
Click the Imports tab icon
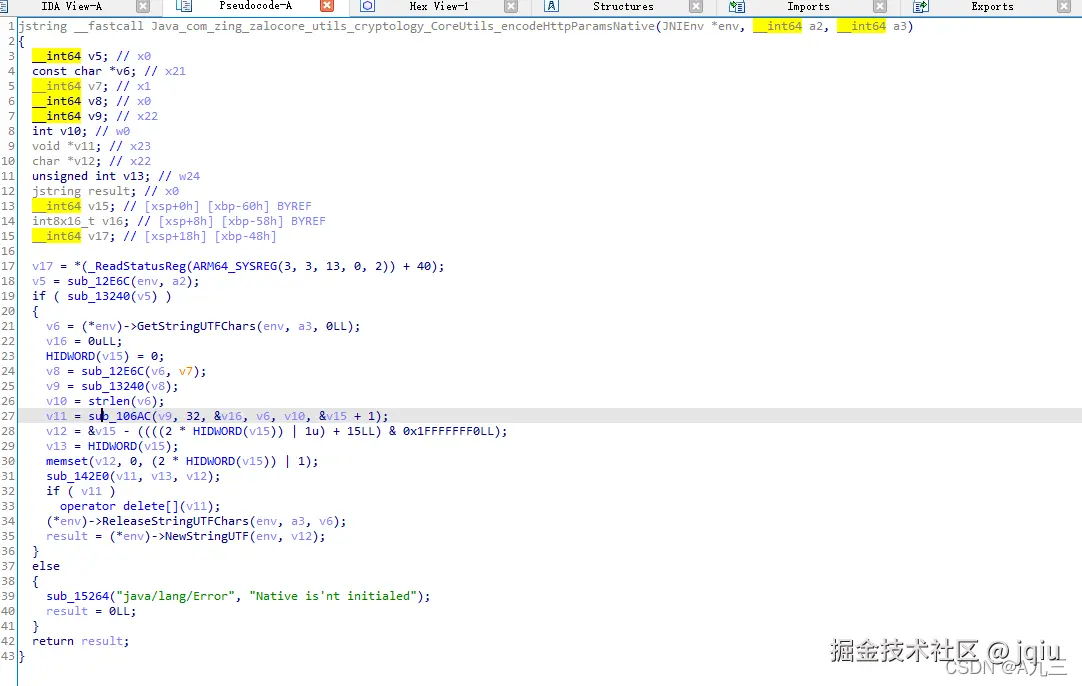(737, 6)
